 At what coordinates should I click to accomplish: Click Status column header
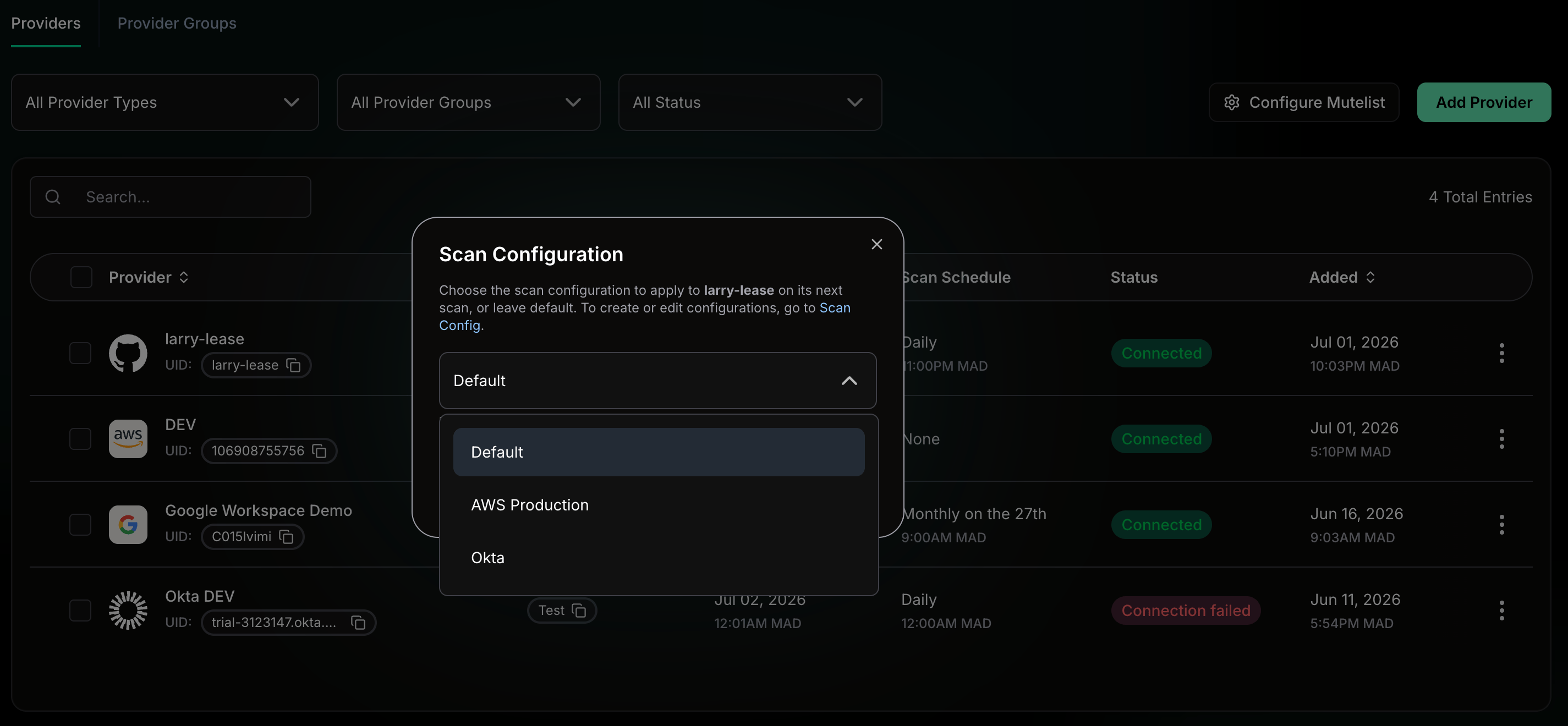tap(1134, 278)
